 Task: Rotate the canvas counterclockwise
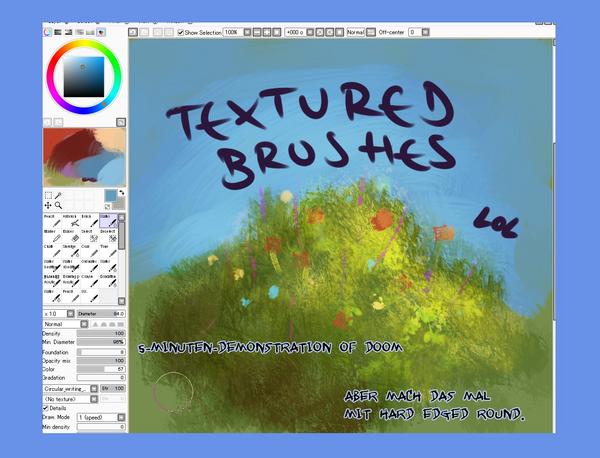point(320,33)
